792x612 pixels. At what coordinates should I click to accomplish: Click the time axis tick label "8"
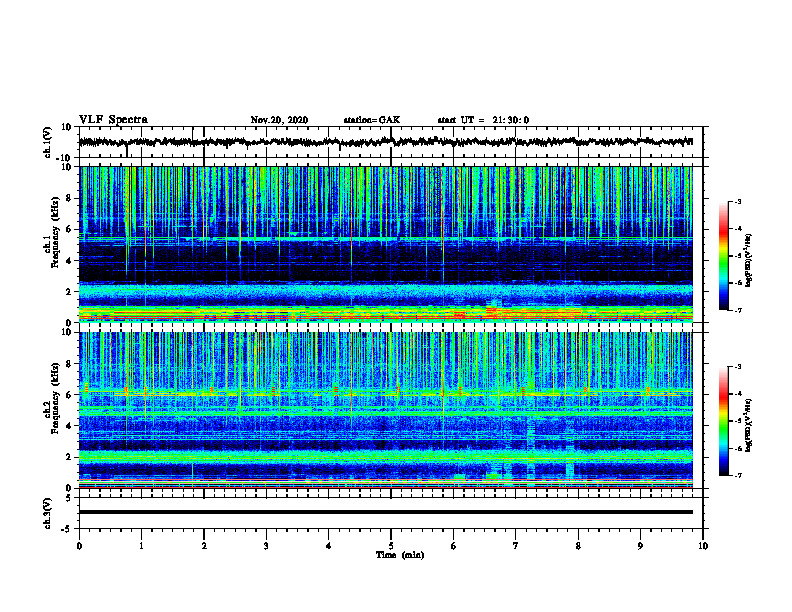(x=578, y=546)
